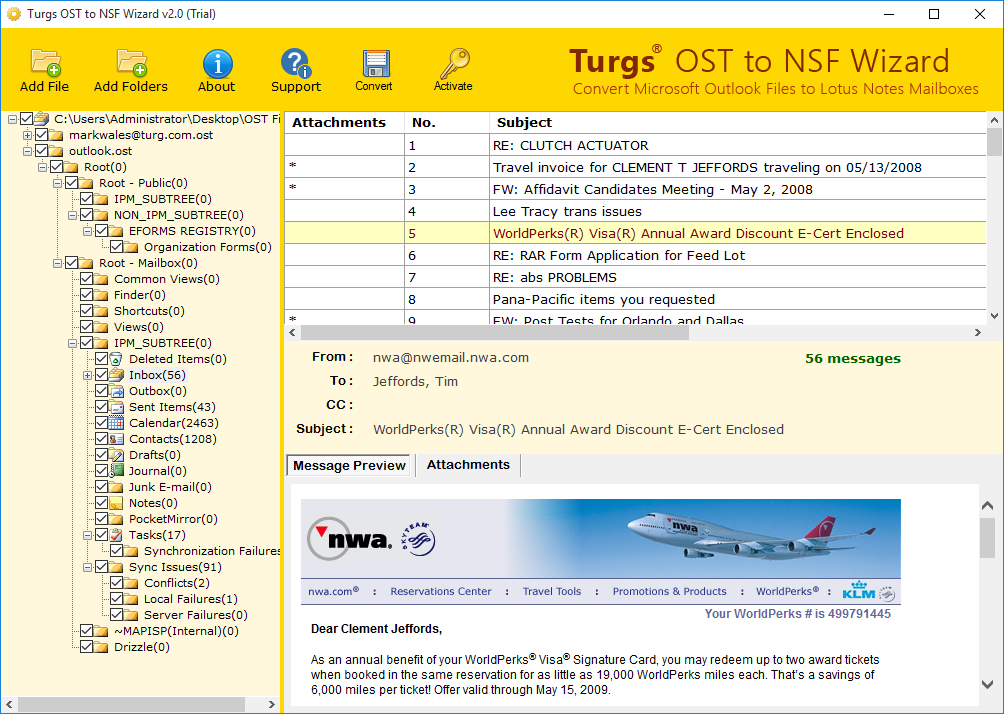This screenshot has height=714, width=1004.
Task: Click the Common Views folder icon
Action: (x=101, y=279)
